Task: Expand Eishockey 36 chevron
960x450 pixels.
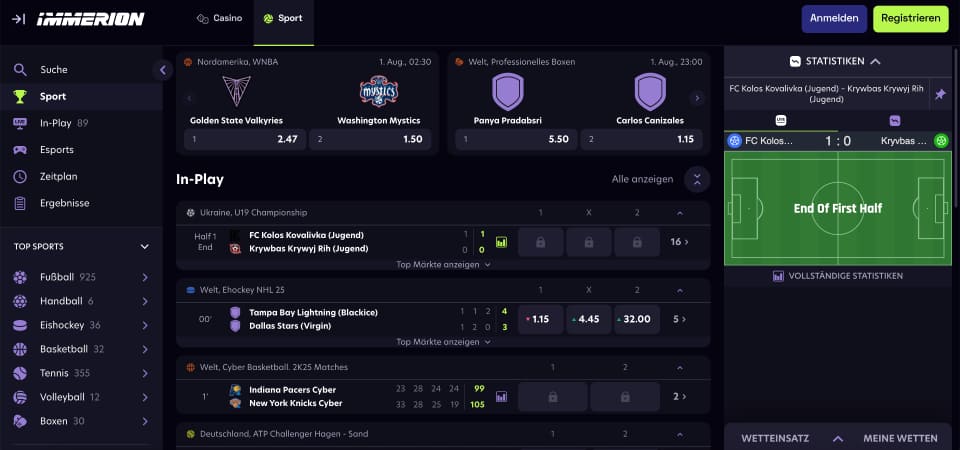Action: 145,325
